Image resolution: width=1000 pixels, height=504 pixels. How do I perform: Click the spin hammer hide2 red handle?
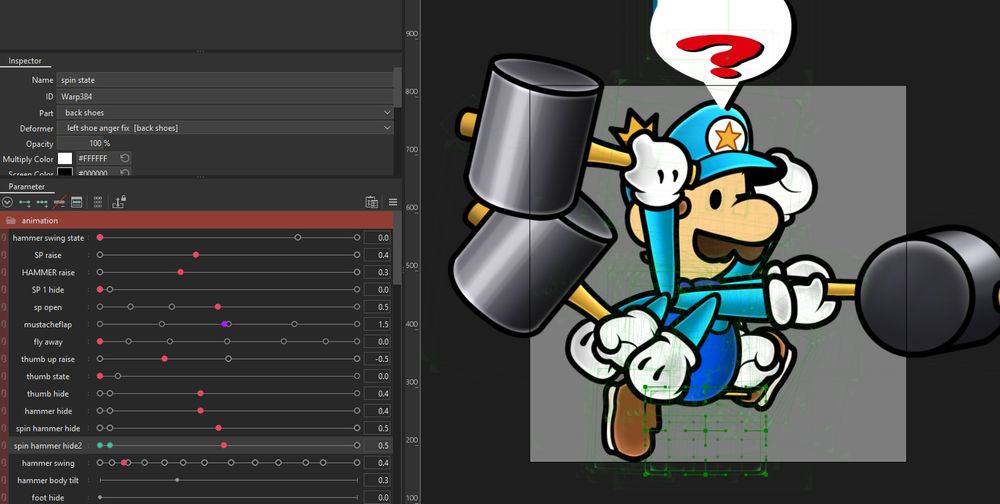[223, 445]
